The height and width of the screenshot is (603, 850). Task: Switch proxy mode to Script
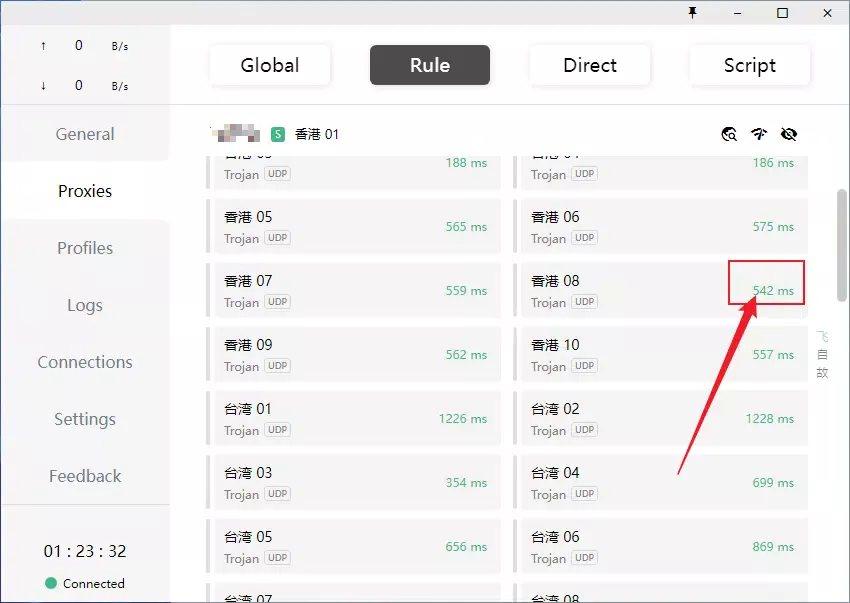[x=749, y=65]
